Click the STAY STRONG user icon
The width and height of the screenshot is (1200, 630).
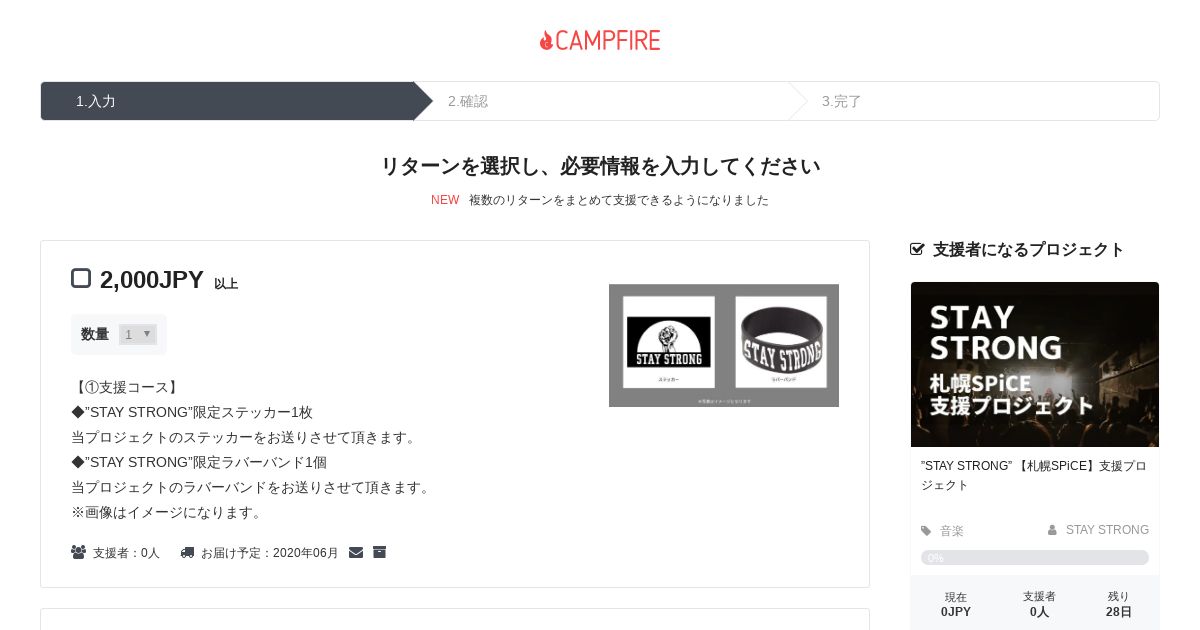pos(1052,530)
